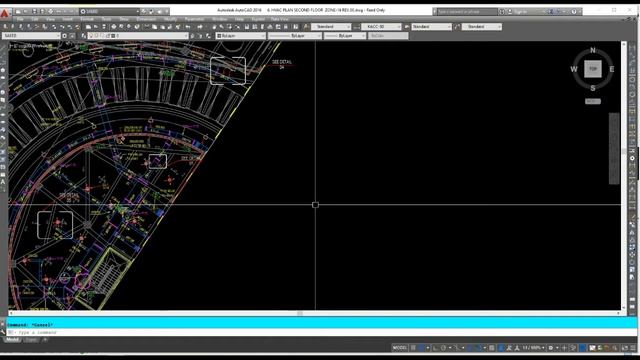Open the workspace SAEED dropdown in title bar

(x=109, y=11)
